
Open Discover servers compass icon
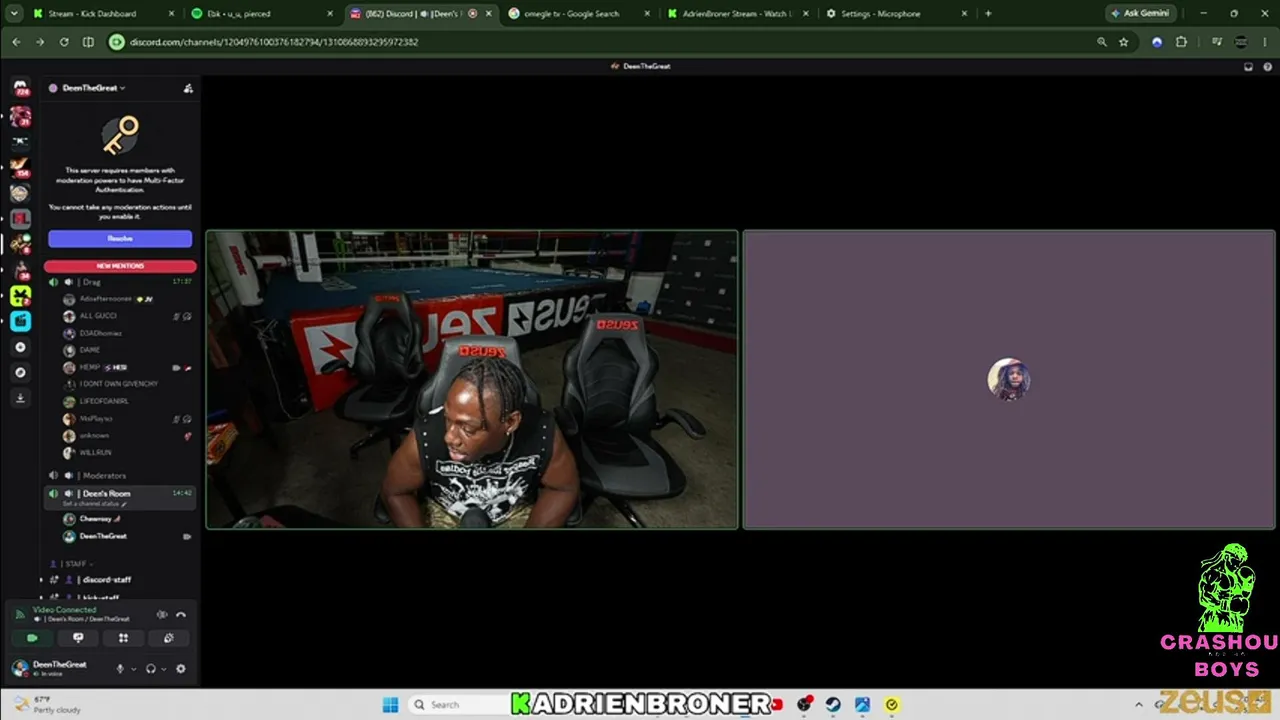coord(20,372)
